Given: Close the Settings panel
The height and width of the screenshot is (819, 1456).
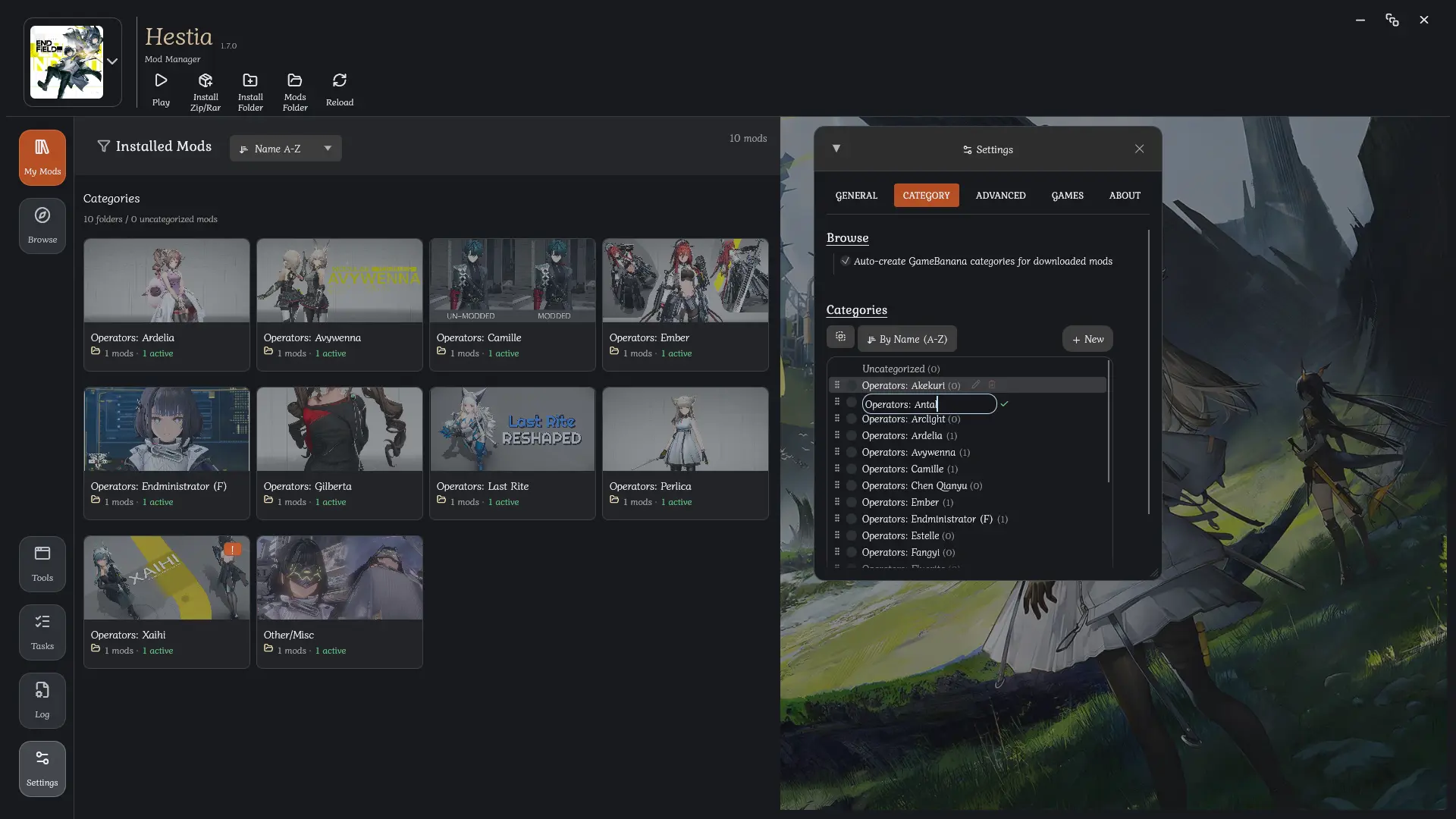Looking at the screenshot, I should [x=1139, y=149].
